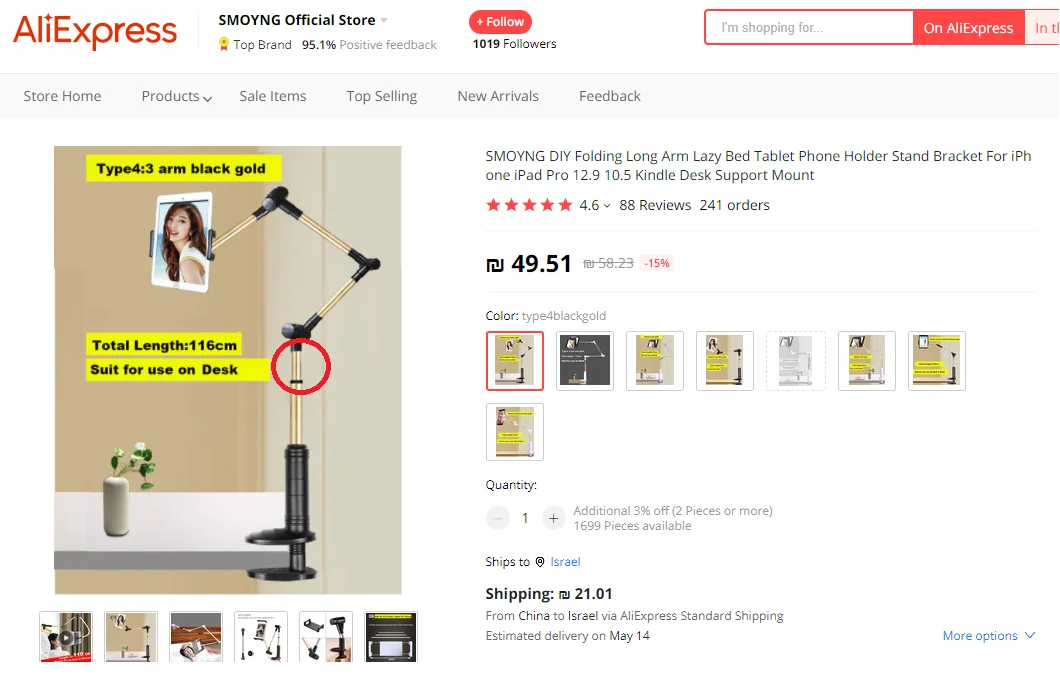Image resolution: width=1060 pixels, height=682 pixels.
Task: Select the type4blackgold color variant
Action: [x=514, y=361]
